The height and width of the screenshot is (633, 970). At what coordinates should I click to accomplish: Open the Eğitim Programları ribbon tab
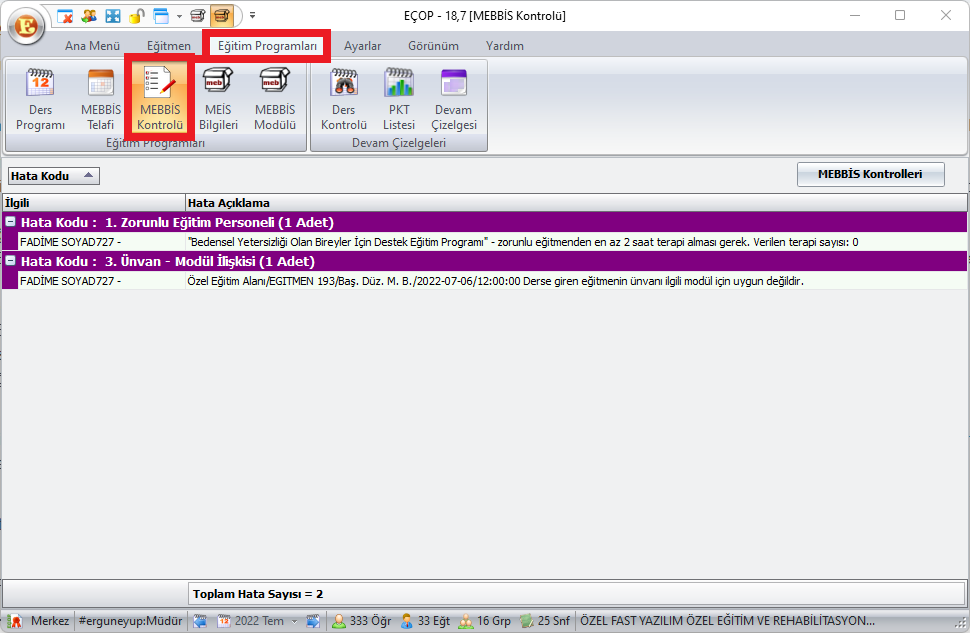[267, 46]
